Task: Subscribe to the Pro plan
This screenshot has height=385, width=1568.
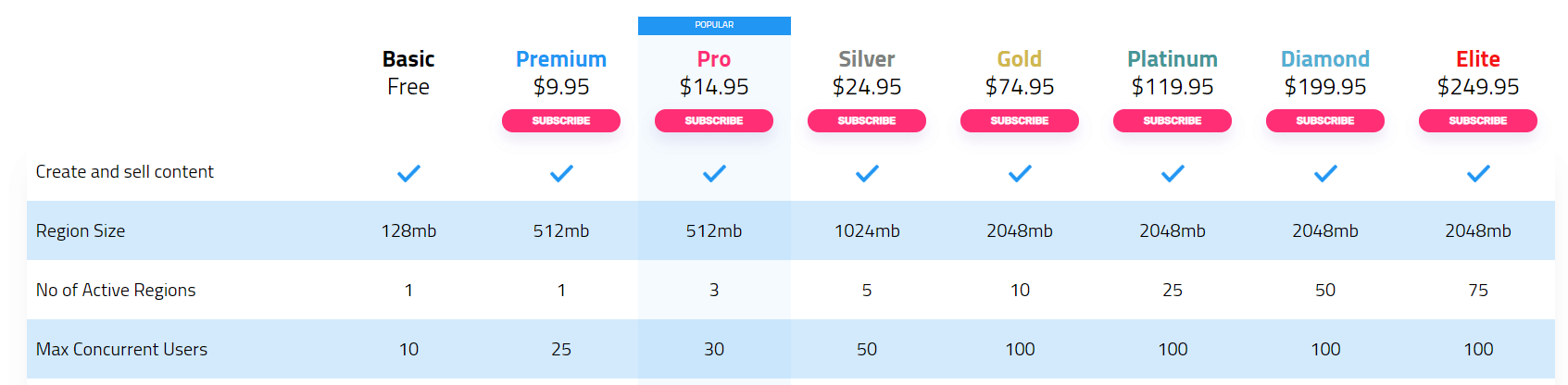Action: [x=714, y=120]
